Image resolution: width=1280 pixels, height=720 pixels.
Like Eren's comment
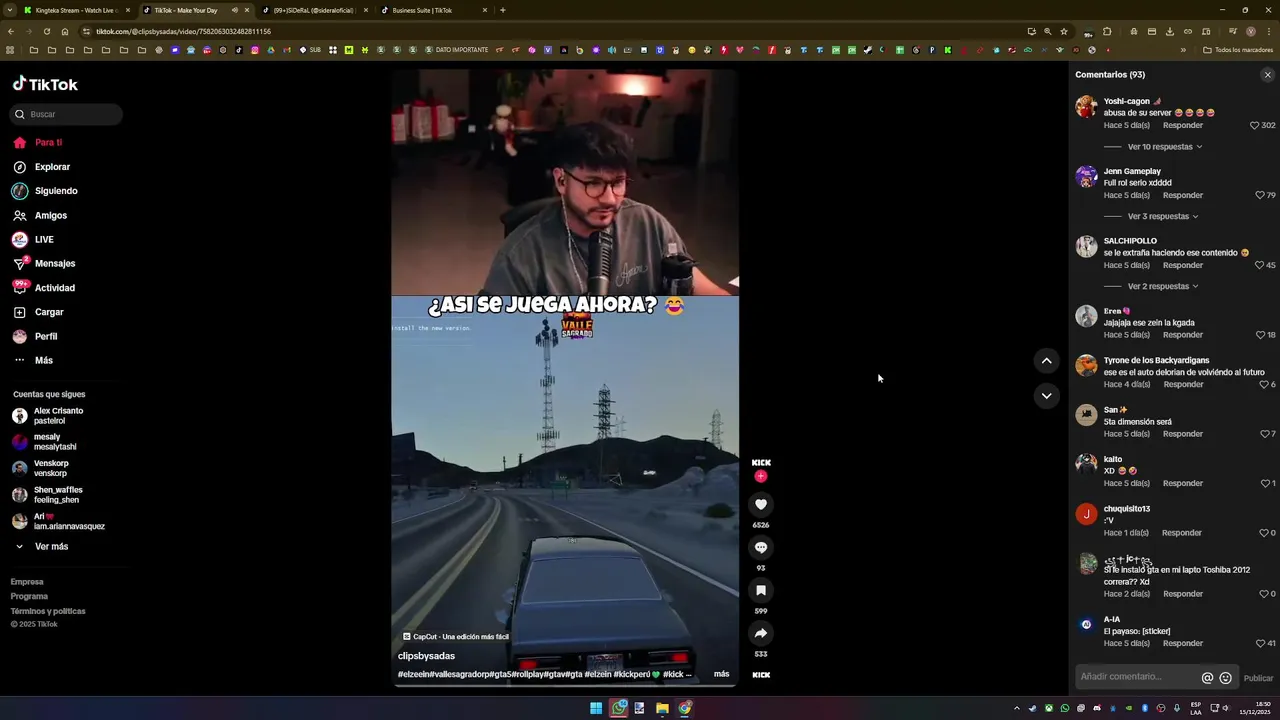1260,335
